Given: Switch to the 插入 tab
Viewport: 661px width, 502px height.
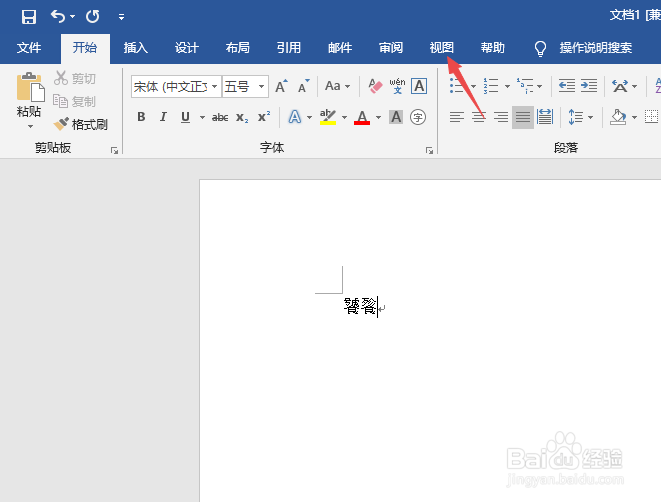Looking at the screenshot, I should (x=136, y=48).
